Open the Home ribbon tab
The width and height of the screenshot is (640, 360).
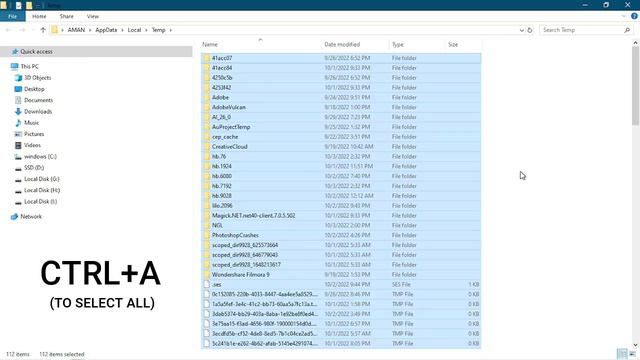(39, 16)
